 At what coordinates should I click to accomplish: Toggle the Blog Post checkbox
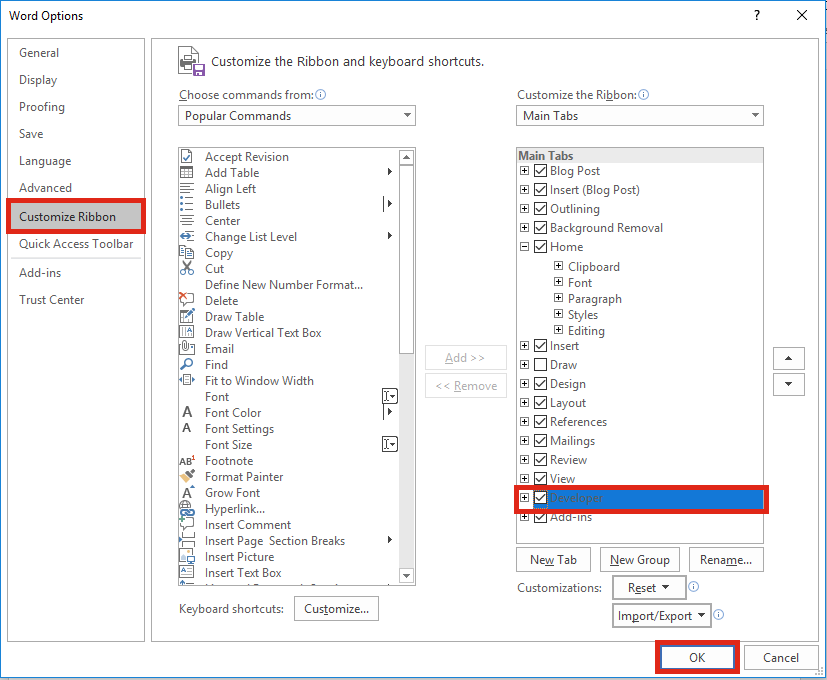(538, 170)
